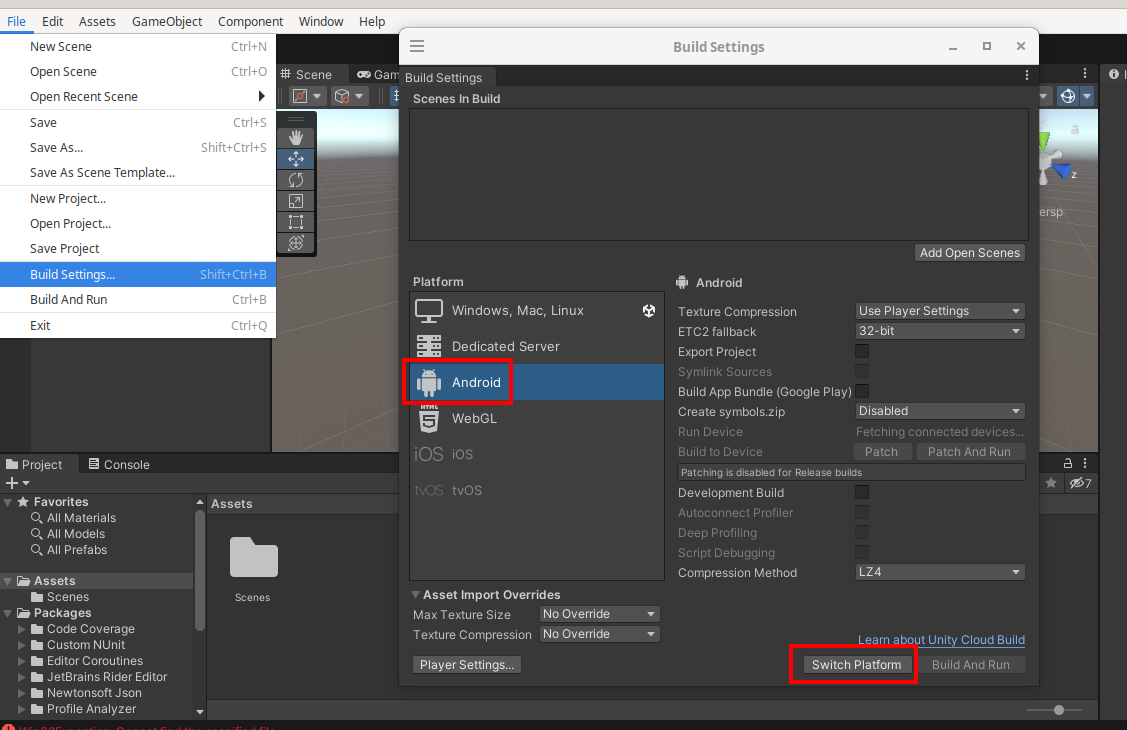Image resolution: width=1127 pixels, height=730 pixels.
Task: Open the Compression Method LZ4 dropdown
Action: pyautogui.click(x=940, y=573)
